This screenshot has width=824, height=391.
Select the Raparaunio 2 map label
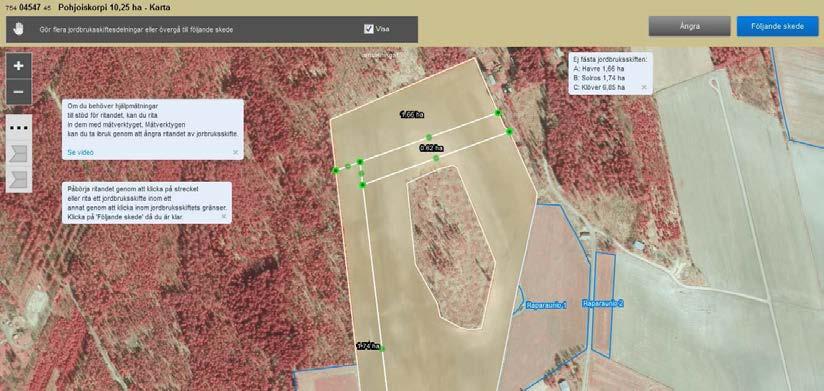pos(603,304)
